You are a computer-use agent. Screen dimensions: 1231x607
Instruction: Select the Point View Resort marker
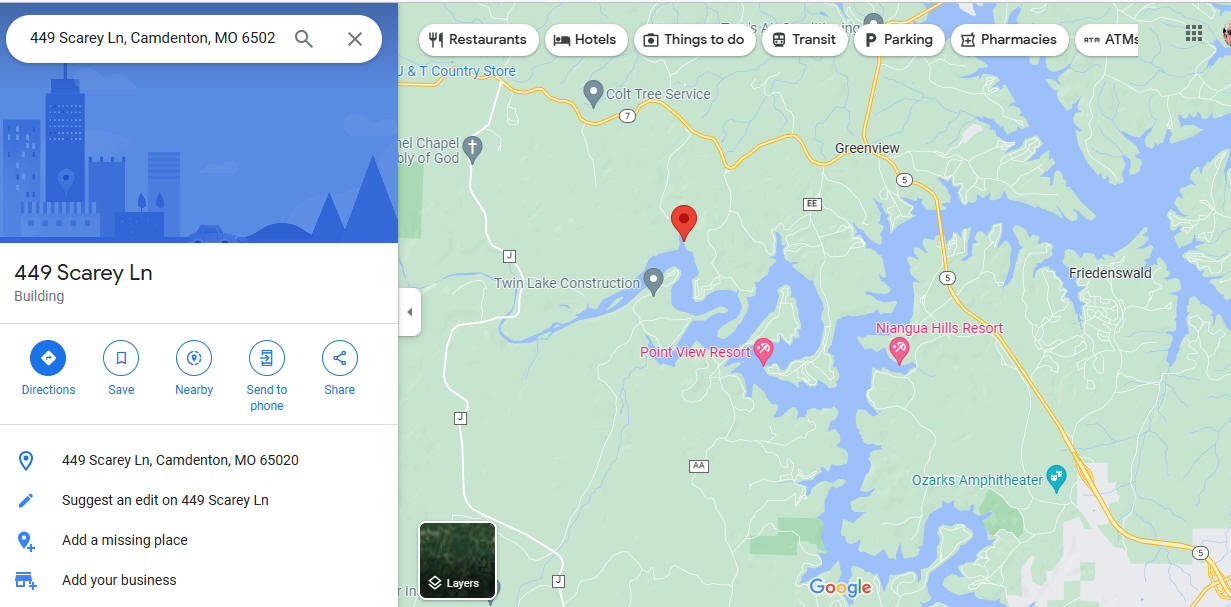[x=764, y=351]
